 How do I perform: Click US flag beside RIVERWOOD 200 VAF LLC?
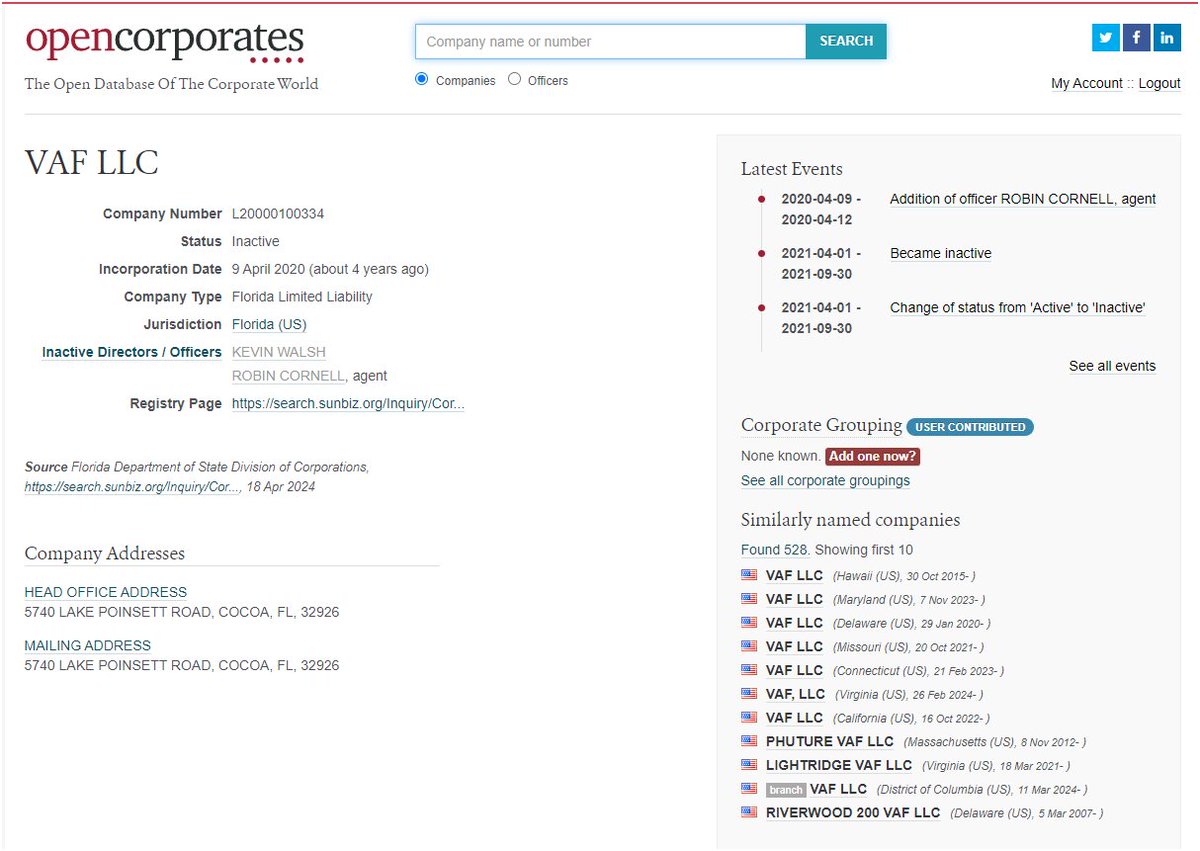click(x=749, y=812)
